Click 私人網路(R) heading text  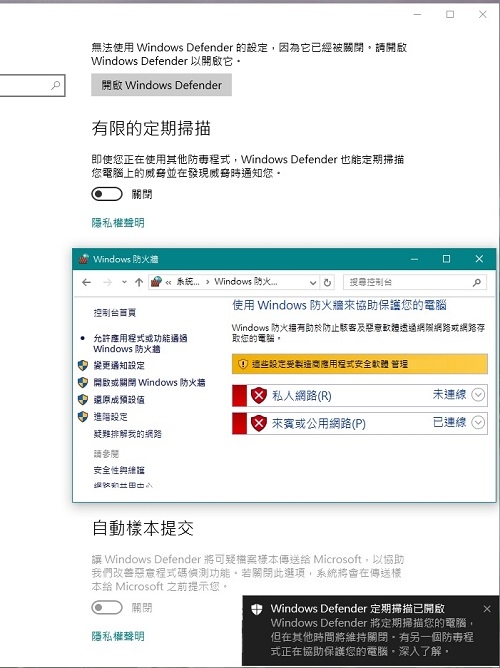tap(302, 396)
